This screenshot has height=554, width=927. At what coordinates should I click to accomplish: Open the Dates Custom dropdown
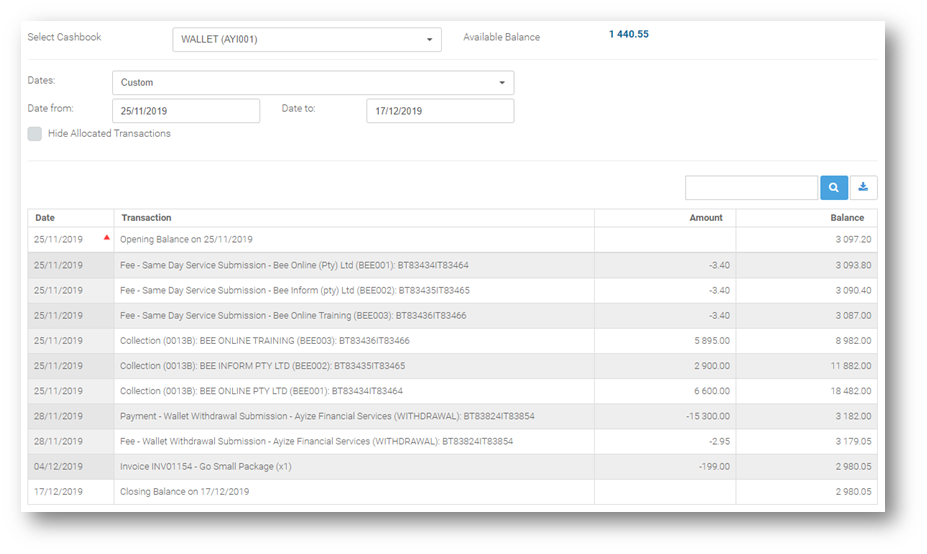coord(313,83)
